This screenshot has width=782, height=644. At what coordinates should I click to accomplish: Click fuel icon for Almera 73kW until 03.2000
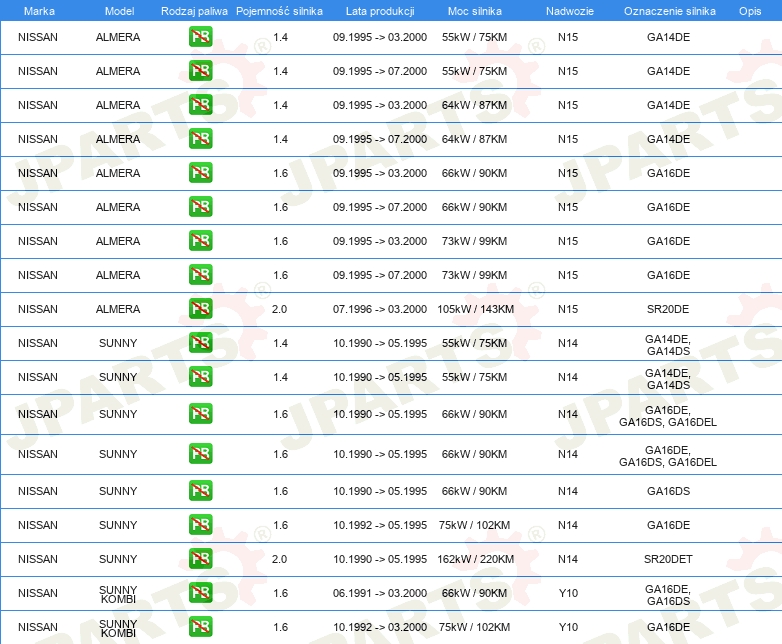[200, 240]
